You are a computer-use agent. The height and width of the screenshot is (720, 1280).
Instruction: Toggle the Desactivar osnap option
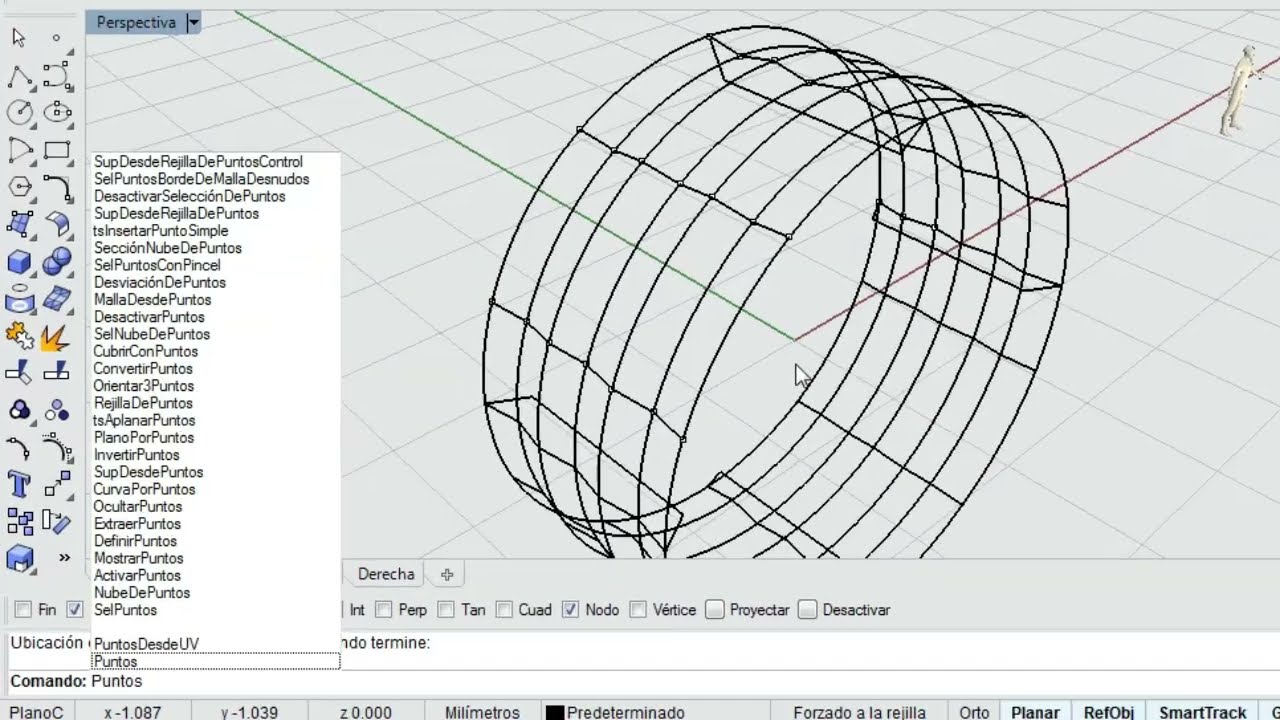807,610
